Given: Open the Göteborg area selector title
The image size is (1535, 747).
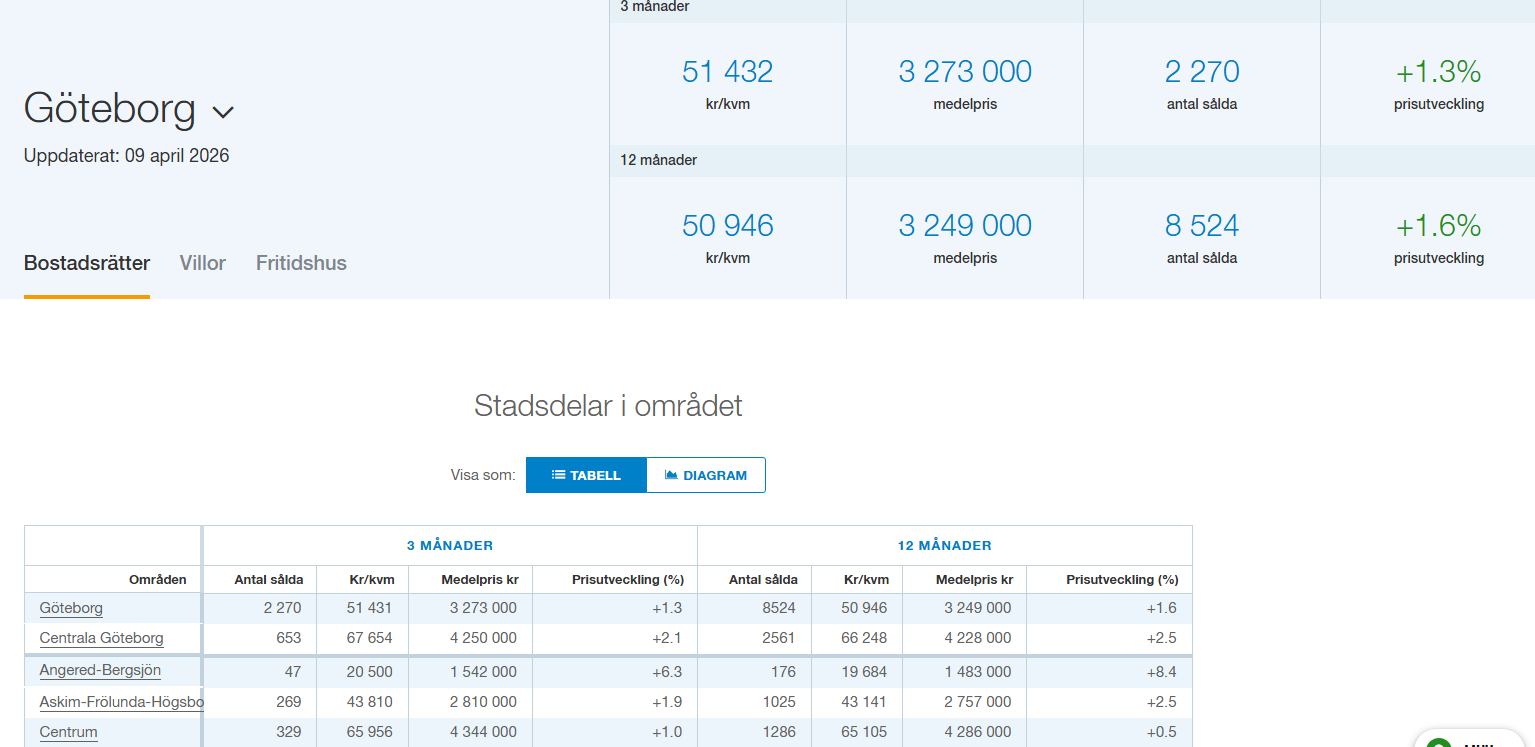Looking at the screenshot, I should [x=110, y=108].
